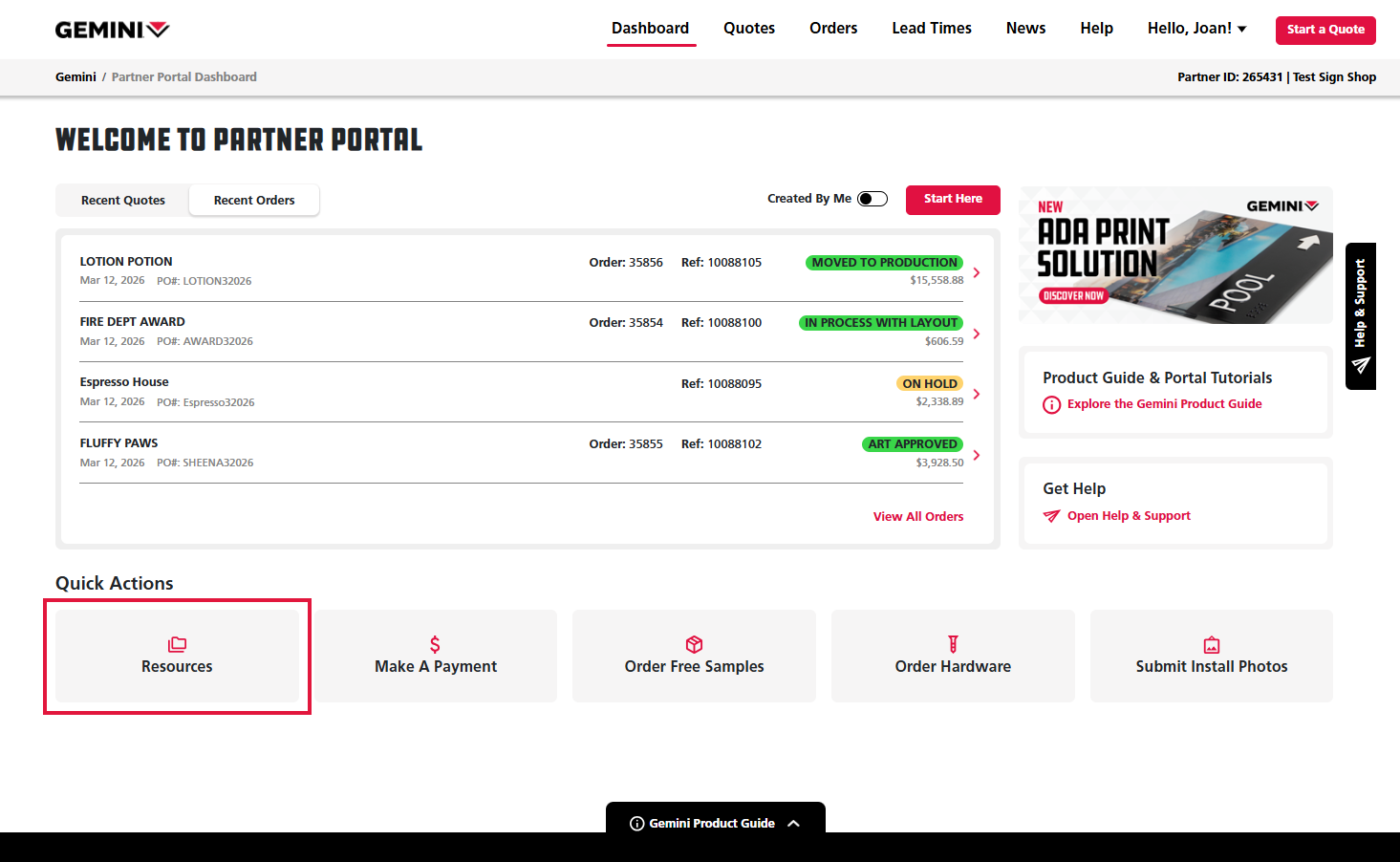Click the Order Hardware screw icon

pyautogui.click(x=953, y=644)
